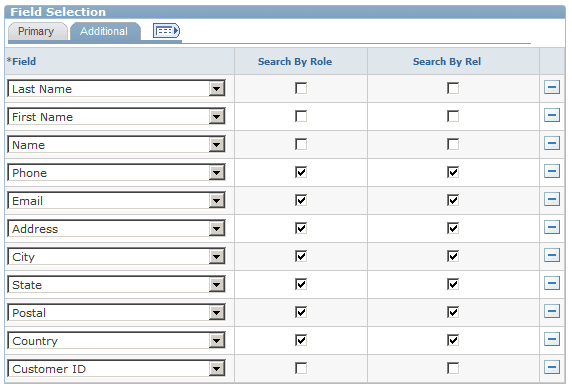
Task: Uncheck Search By Rel for Phone
Action: coord(453,172)
